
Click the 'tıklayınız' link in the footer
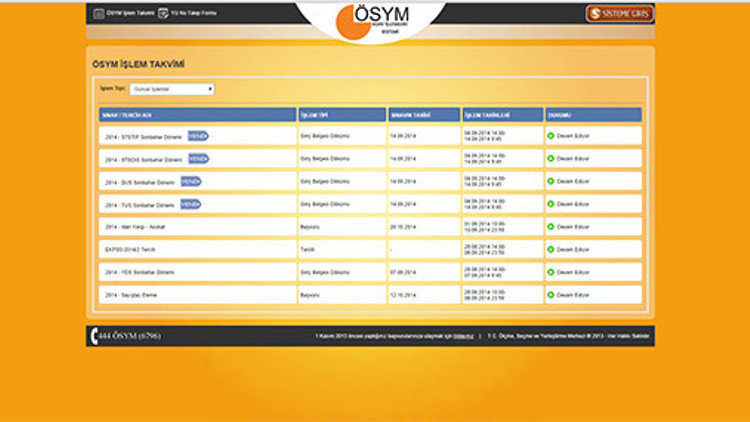[463, 336]
